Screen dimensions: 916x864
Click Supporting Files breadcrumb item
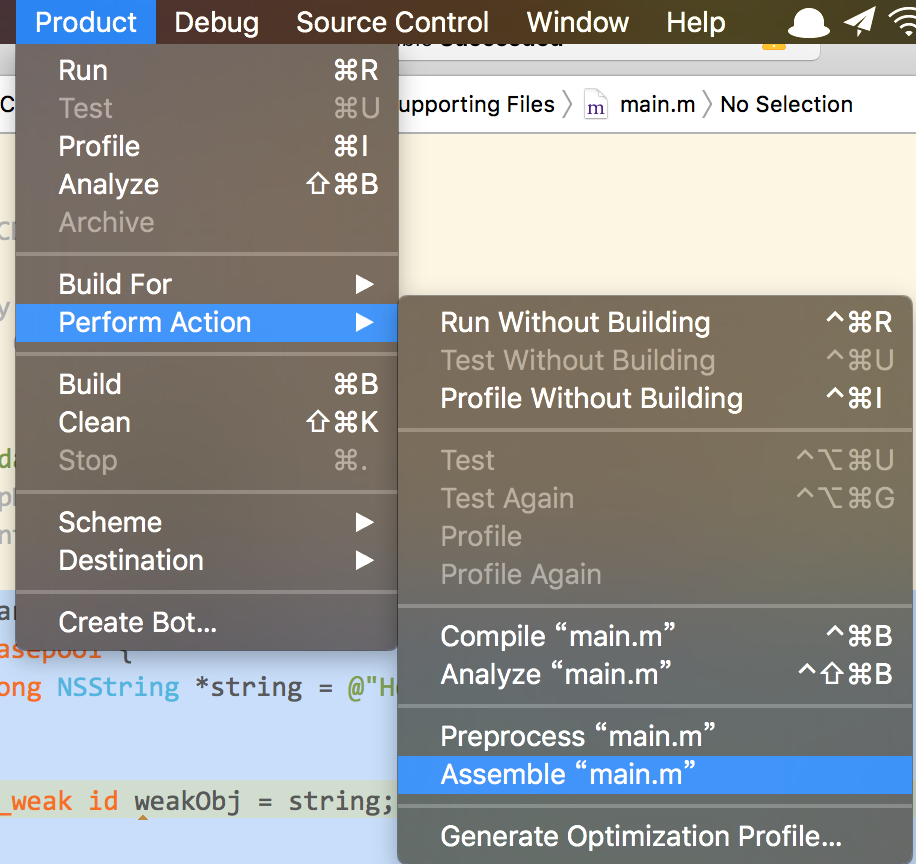(x=476, y=105)
